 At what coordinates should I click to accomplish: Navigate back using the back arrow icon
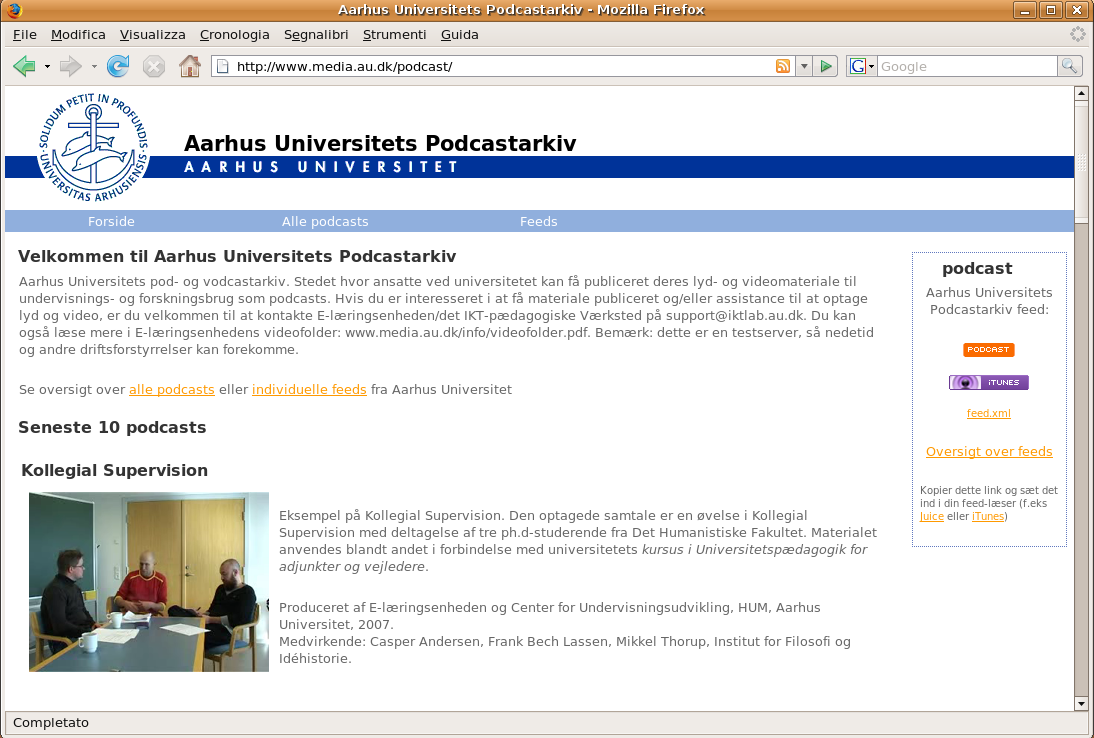pyautogui.click(x=23, y=66)
